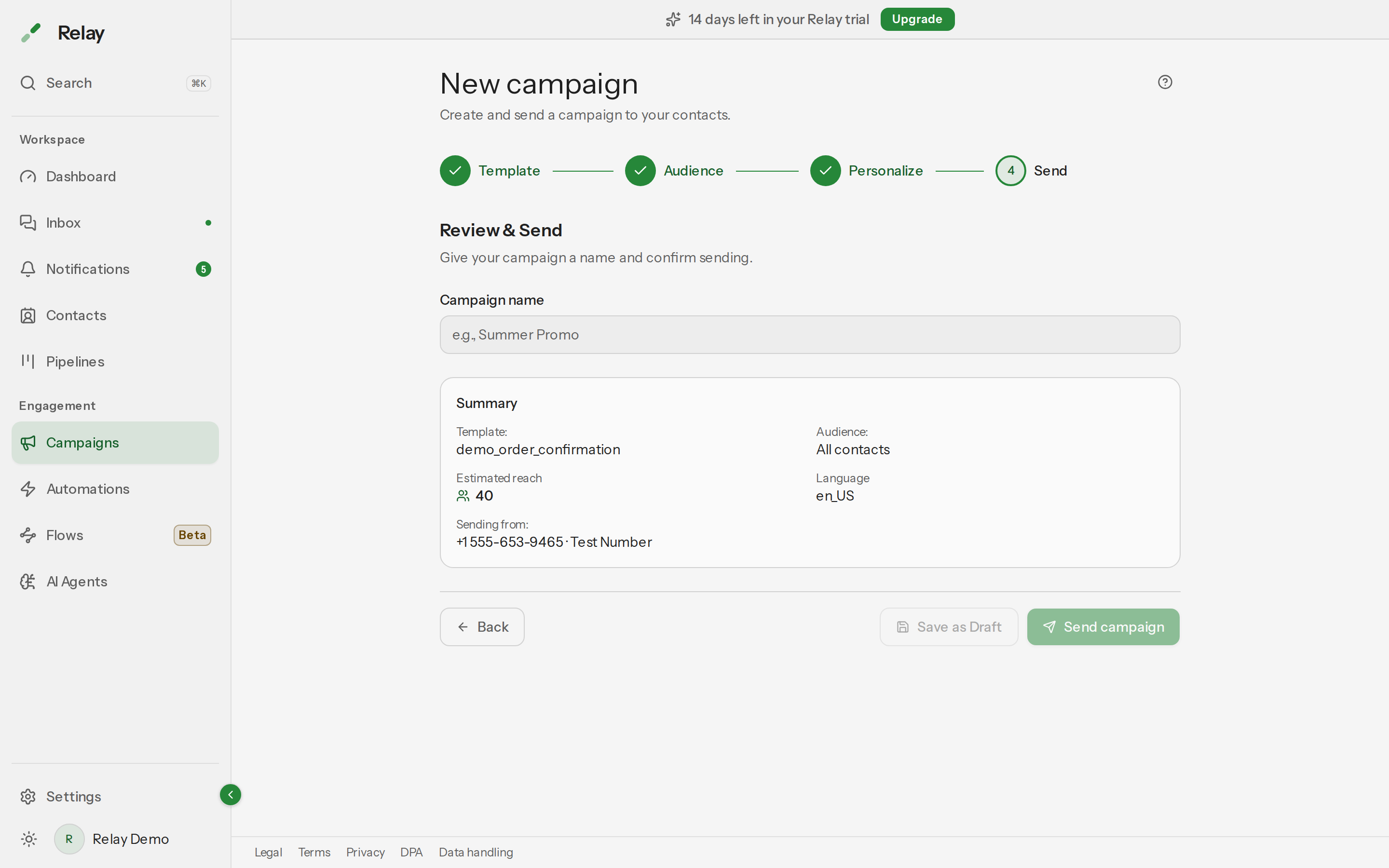Open DPA link in footer
The height and width of the screenshot is (868, 1389).
coord(411,853)
